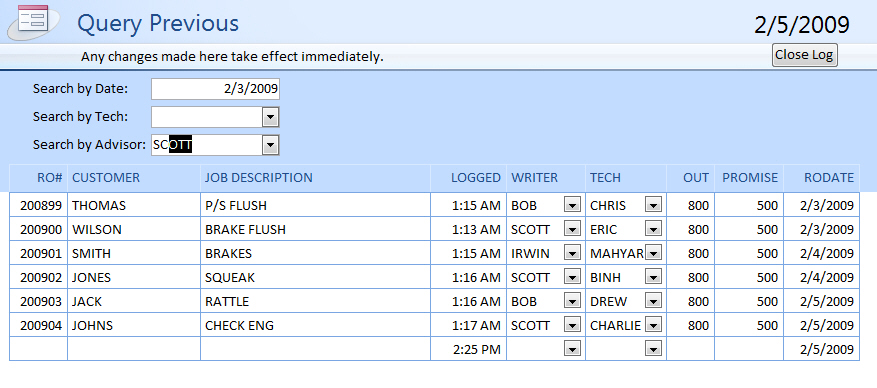Click job description BRAKE FLUSH
The width and height of the screenshot is (877, 388).
315,229
